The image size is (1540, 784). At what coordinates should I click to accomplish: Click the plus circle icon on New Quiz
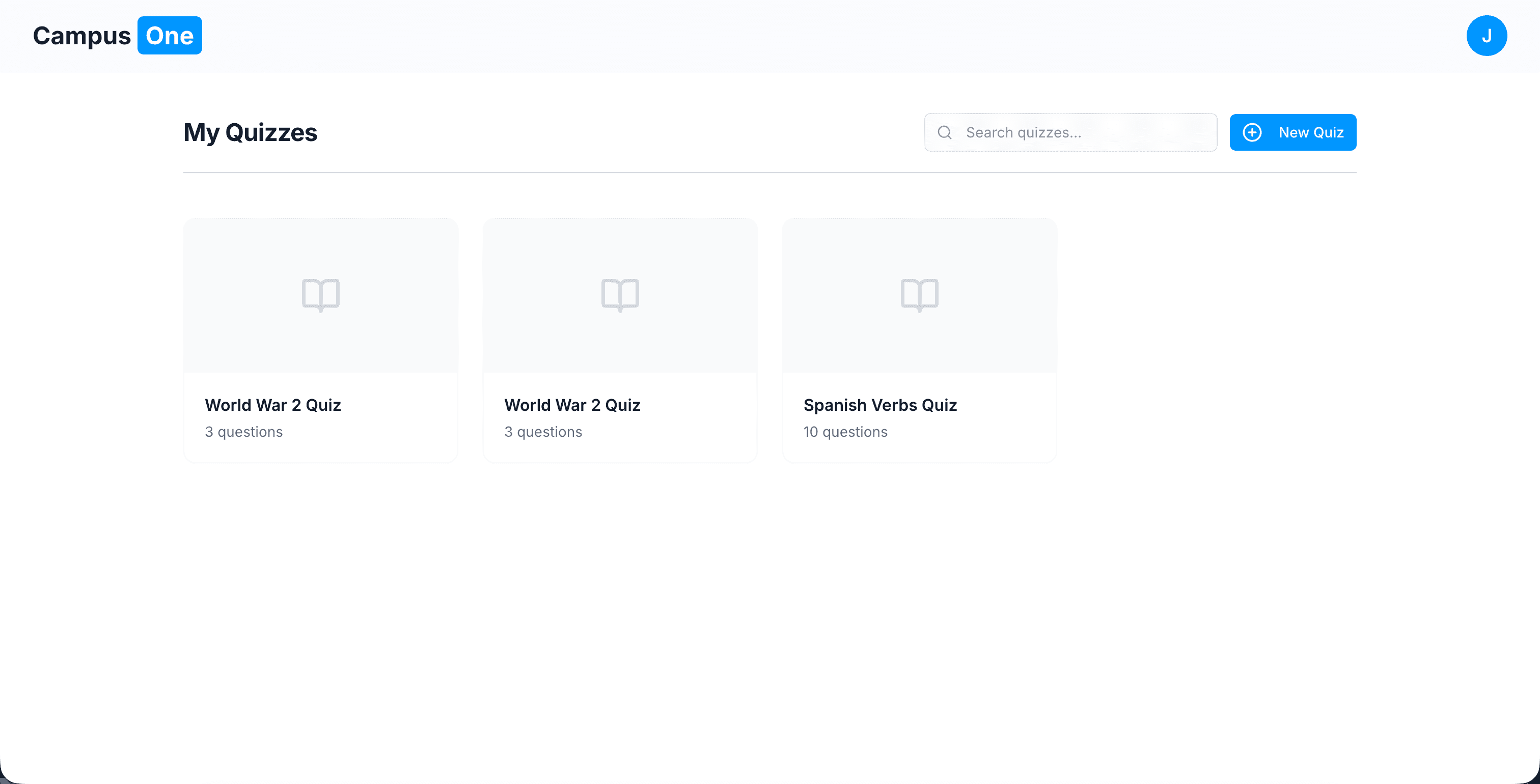[x=1252, y=132]
